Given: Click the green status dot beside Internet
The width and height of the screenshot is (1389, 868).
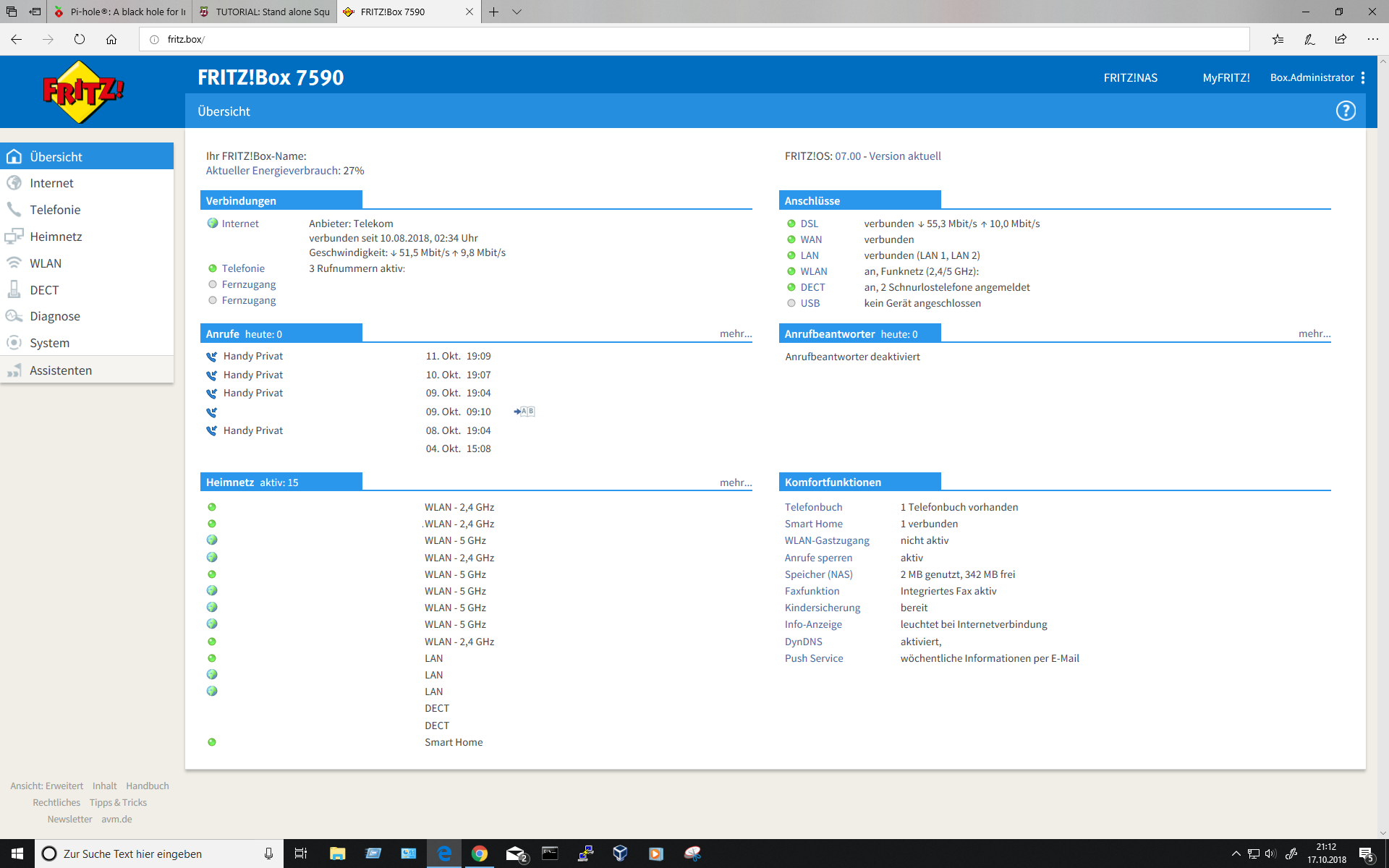Looking at the screenshot, I should [213, 224].
